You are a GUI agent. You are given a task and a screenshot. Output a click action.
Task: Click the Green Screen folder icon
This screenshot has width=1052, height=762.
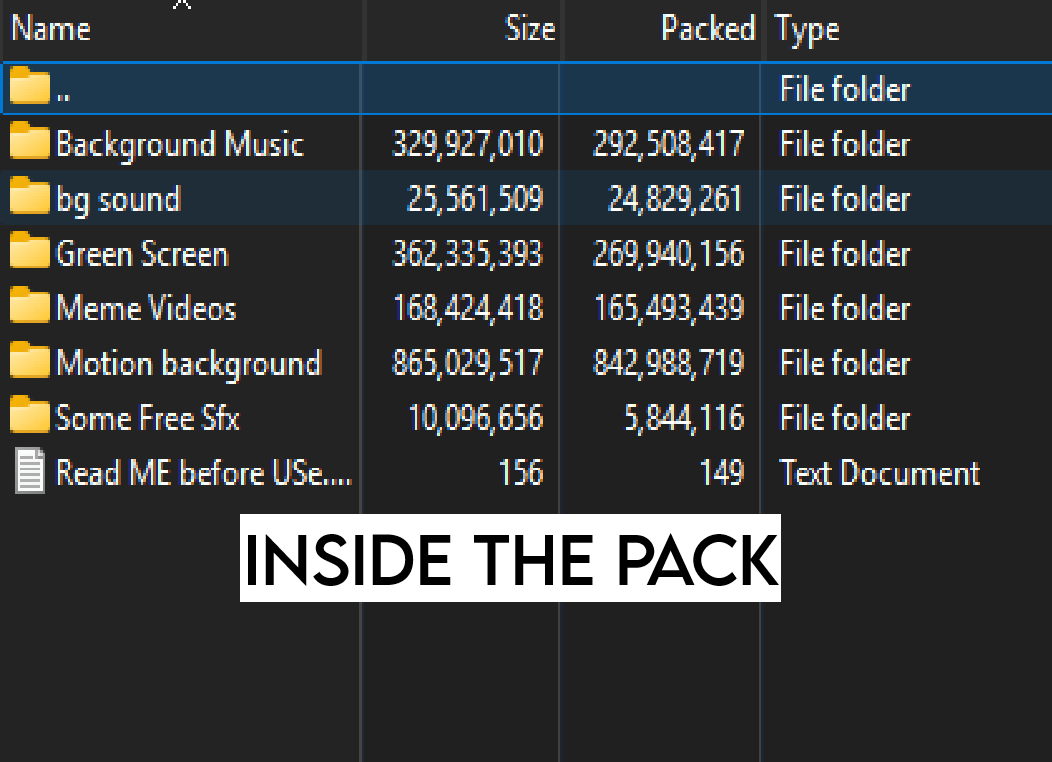click(30, 254)
